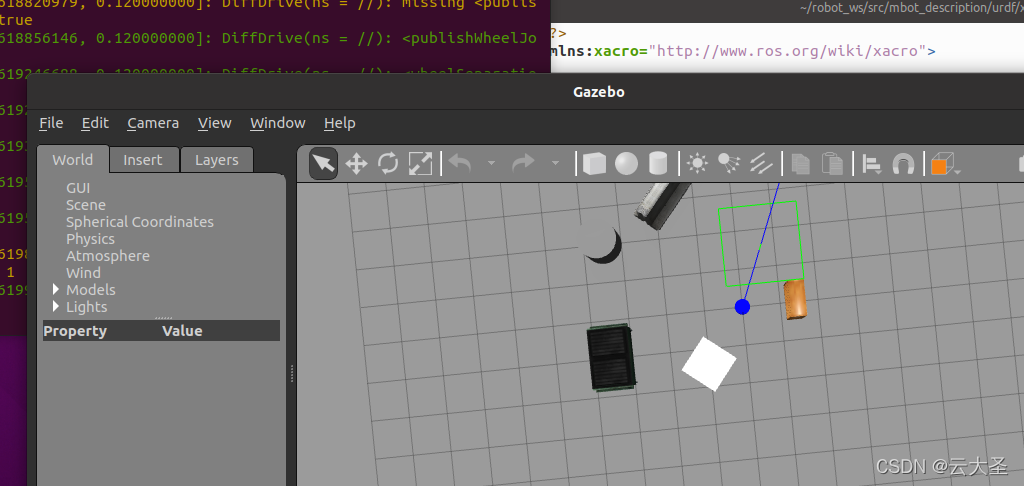Click the redo arrow icon
Image resolution: width=1024 pixels, height=486 pixels.
click(523, 163)
